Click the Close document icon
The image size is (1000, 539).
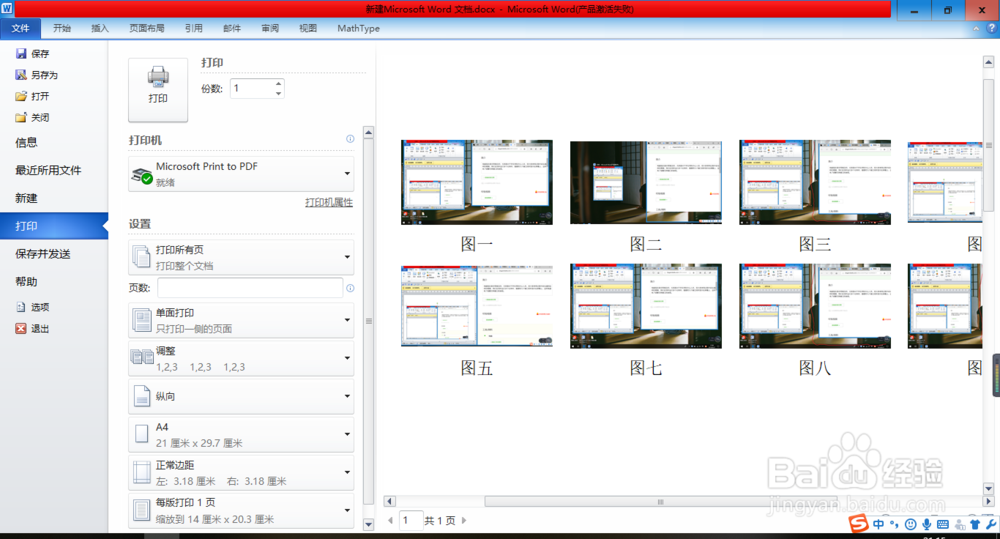(x=21, y=117)
